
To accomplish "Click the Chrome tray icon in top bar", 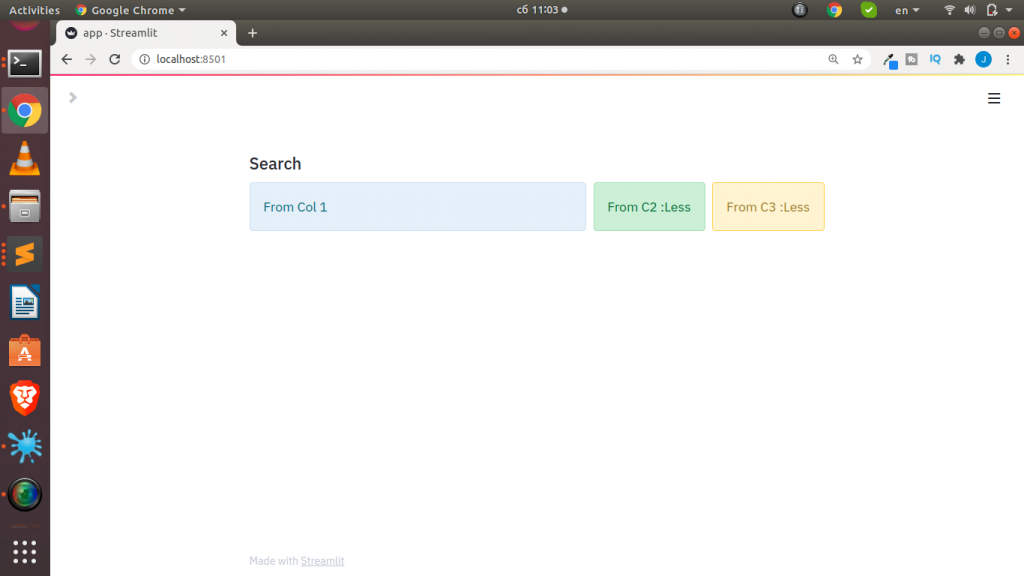I will [x=834, y=10].
